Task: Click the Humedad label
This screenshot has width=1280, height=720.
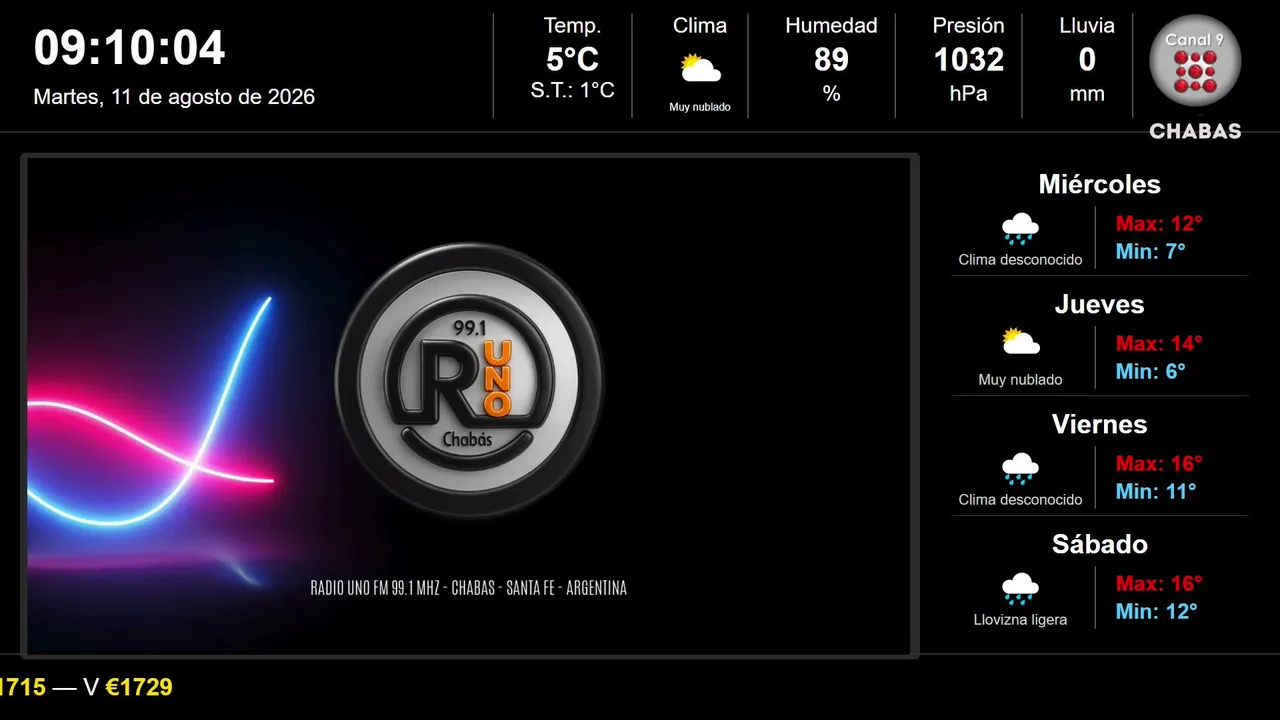Action: coord(831,26)
